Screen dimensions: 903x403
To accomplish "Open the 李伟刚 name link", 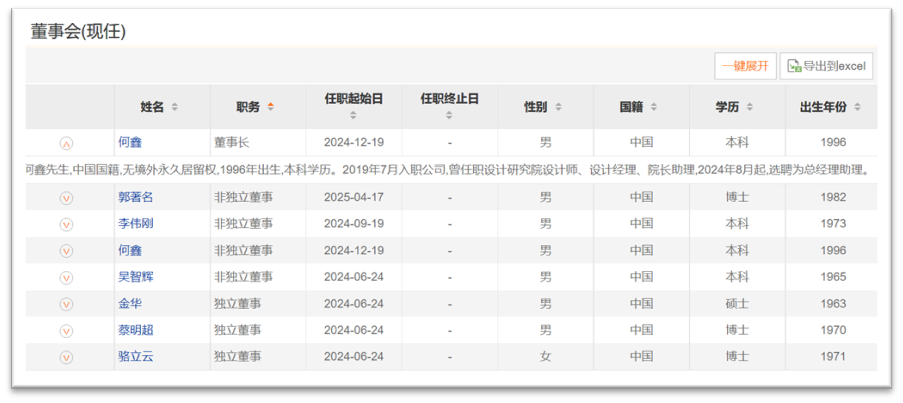I will 136,223.
